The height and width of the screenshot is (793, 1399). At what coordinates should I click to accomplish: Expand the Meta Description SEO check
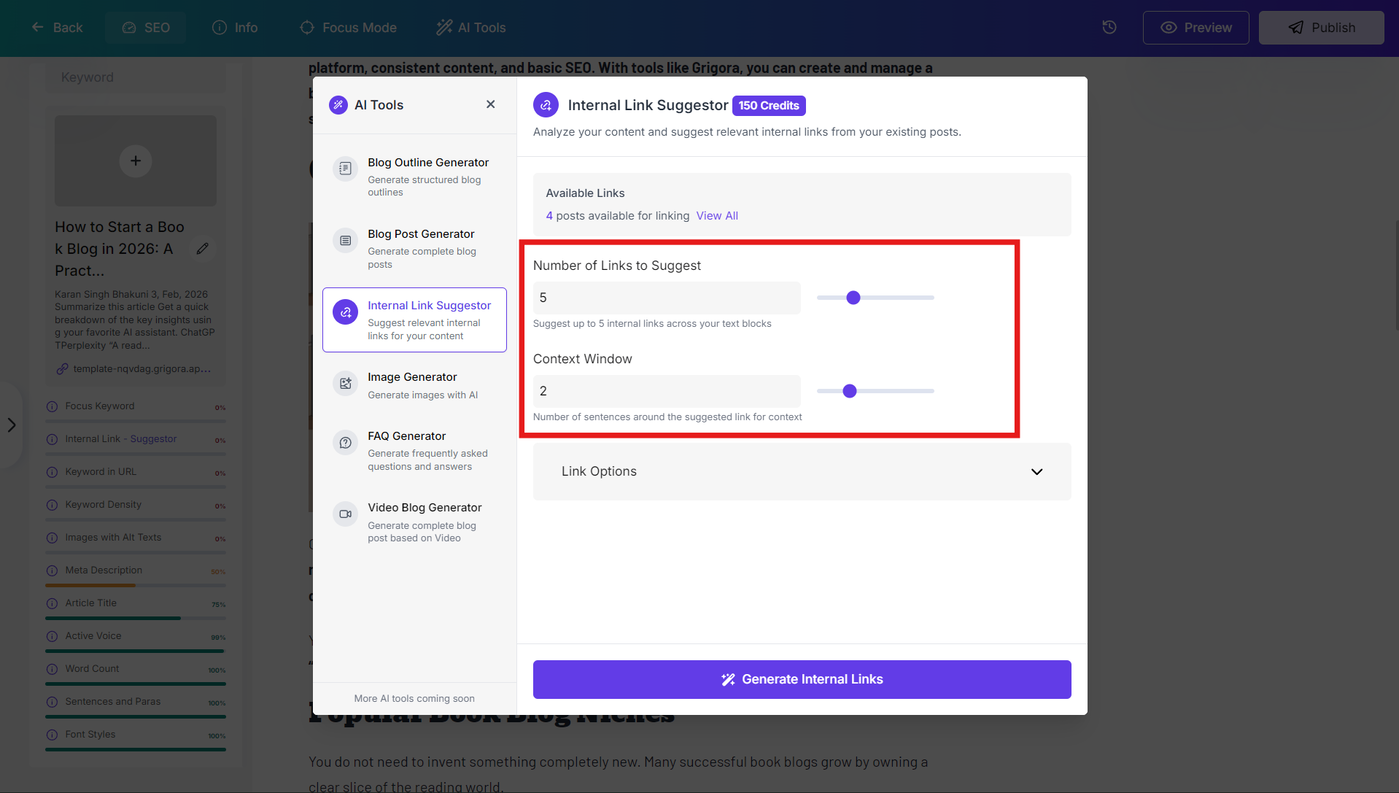pos(135,571)
